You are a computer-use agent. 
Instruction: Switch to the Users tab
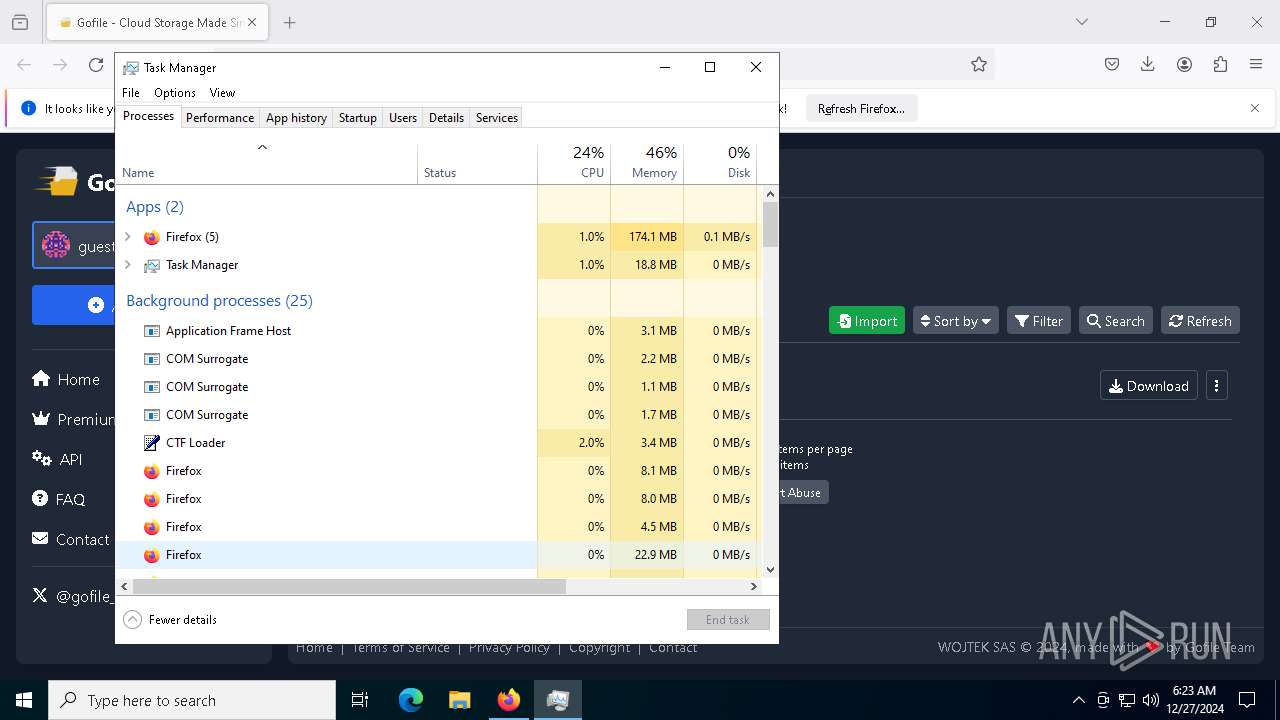pos(403,118)
